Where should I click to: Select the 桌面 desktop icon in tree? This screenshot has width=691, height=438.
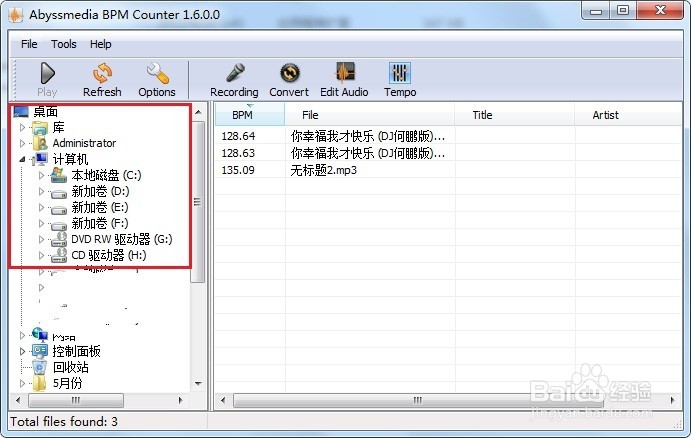[21, 111]
